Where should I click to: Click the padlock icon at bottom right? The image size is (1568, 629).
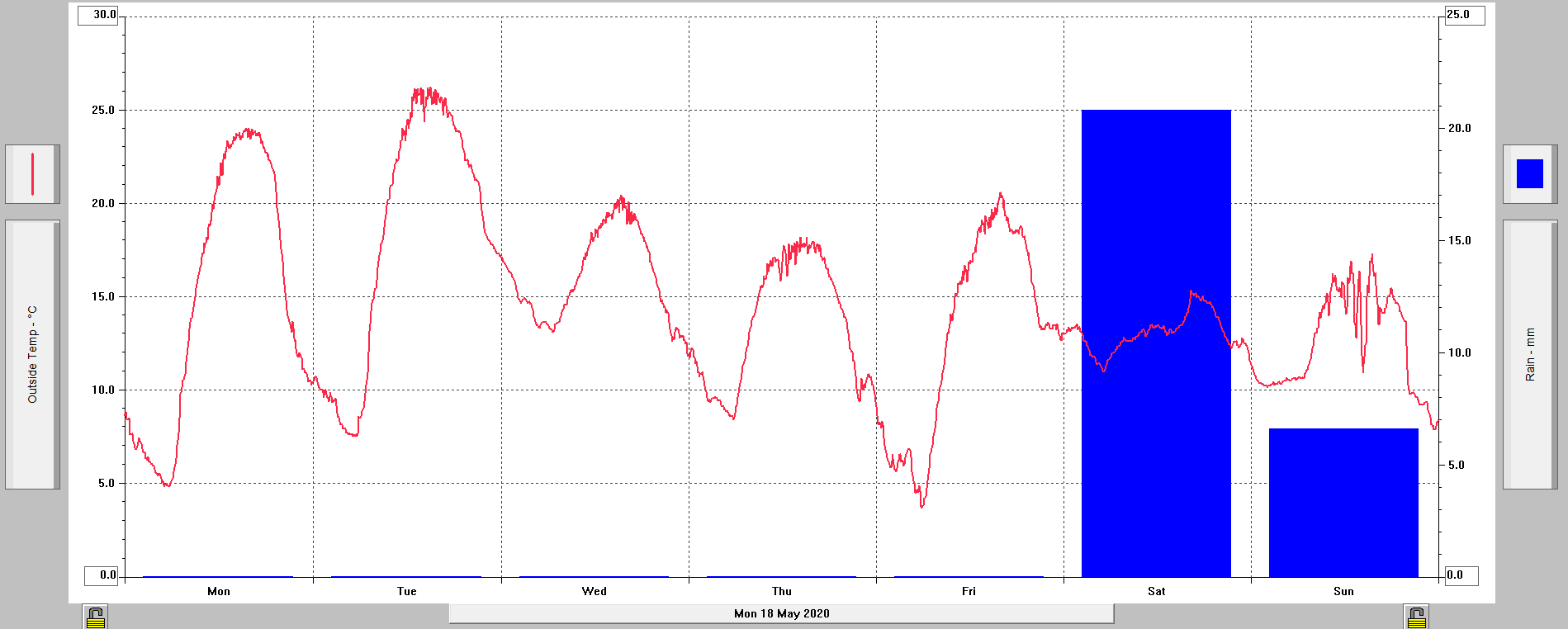(1416, 617)
